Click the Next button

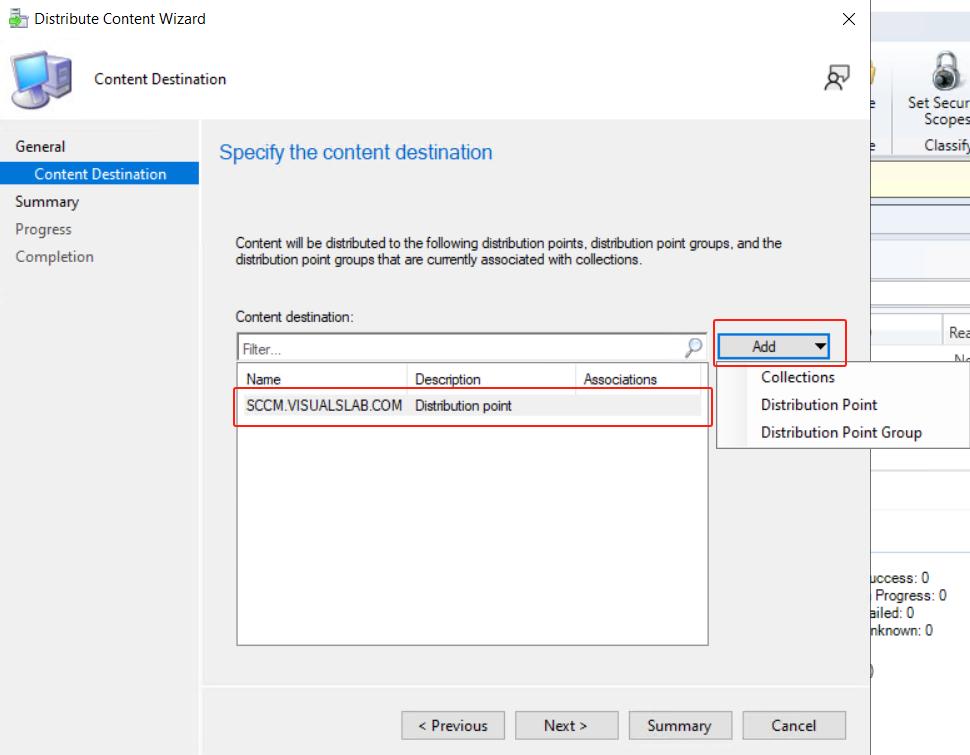click(x=565, y=726)
